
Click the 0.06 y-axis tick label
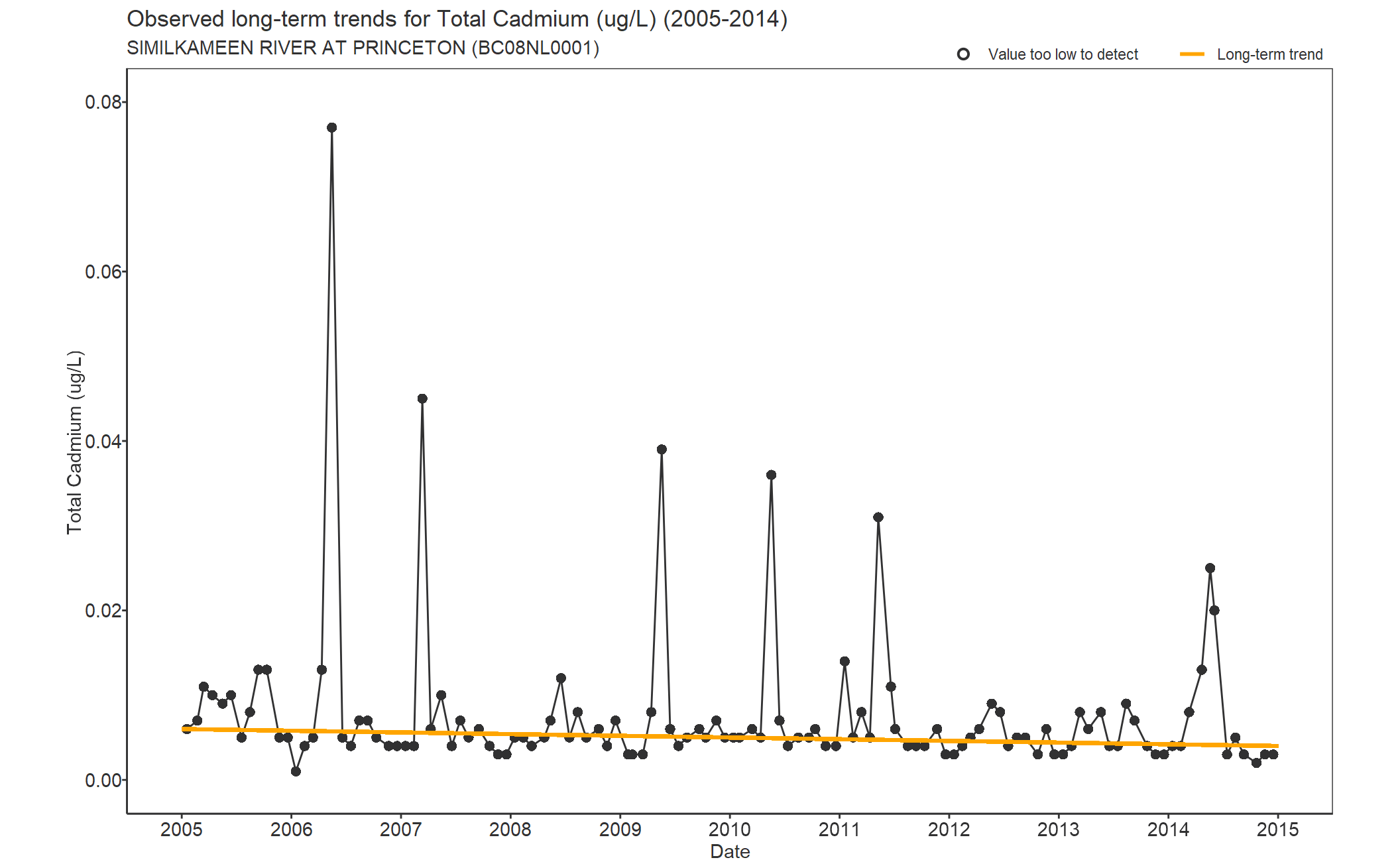coord(103,272)
